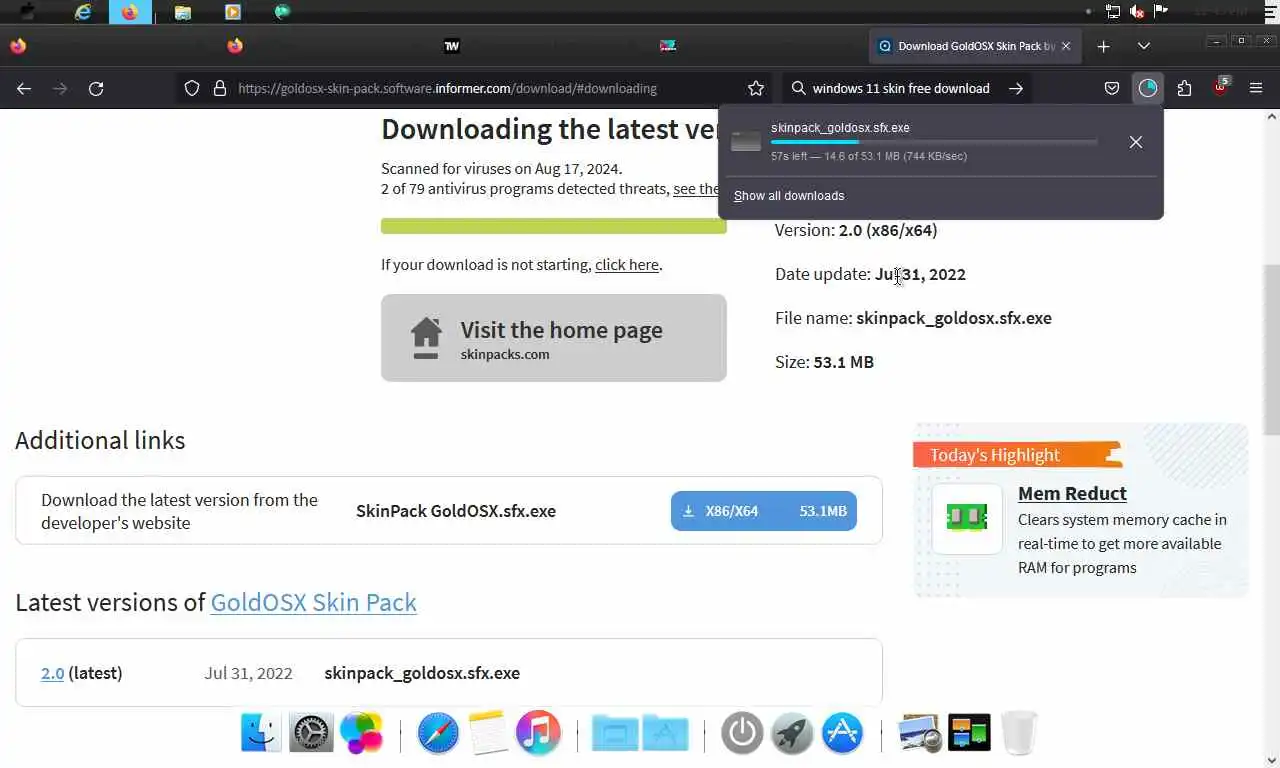1280x768 pixels.
Task: Click the flag icon in the system tray
Action: click(x=1161, y=12)
